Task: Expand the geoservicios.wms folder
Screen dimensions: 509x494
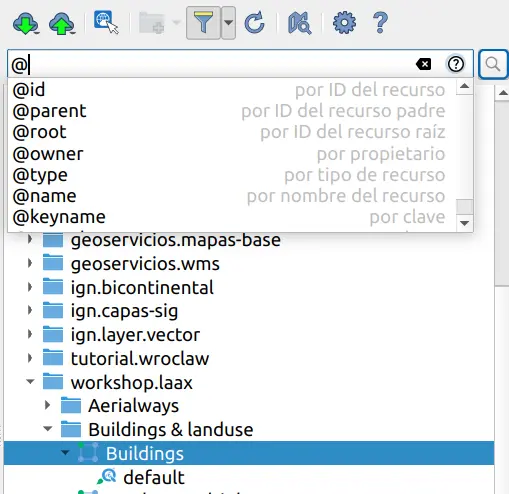Action: click(30, 263)
